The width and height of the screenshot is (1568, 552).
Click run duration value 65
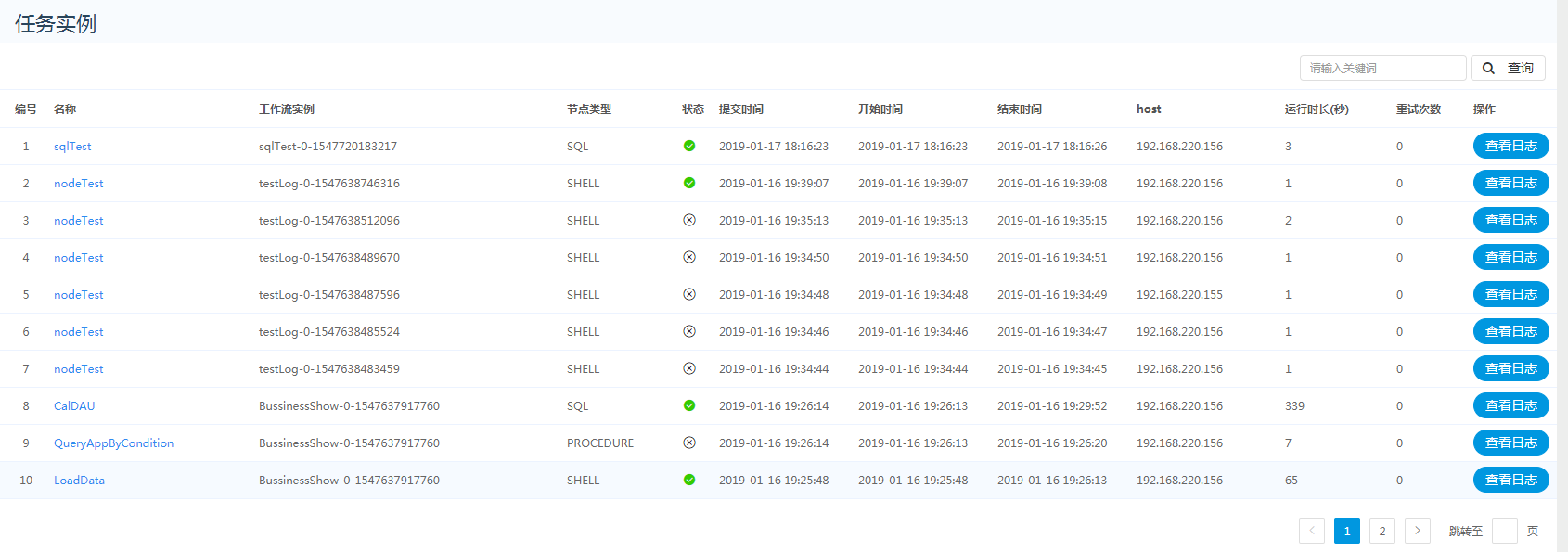tap(1292, 481)
